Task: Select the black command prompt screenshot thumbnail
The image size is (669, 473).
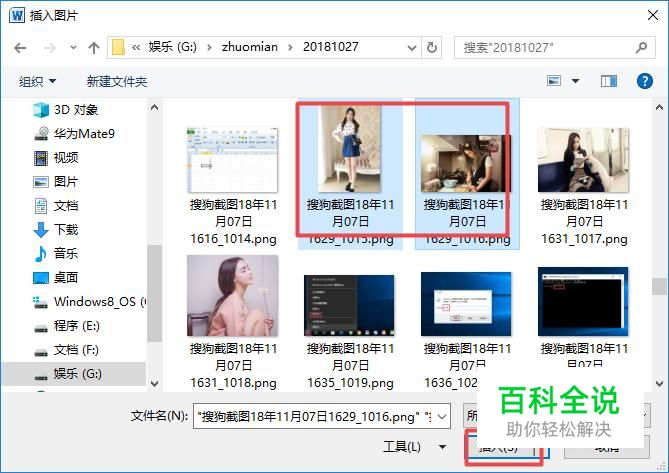Action: tap(583, 302)
